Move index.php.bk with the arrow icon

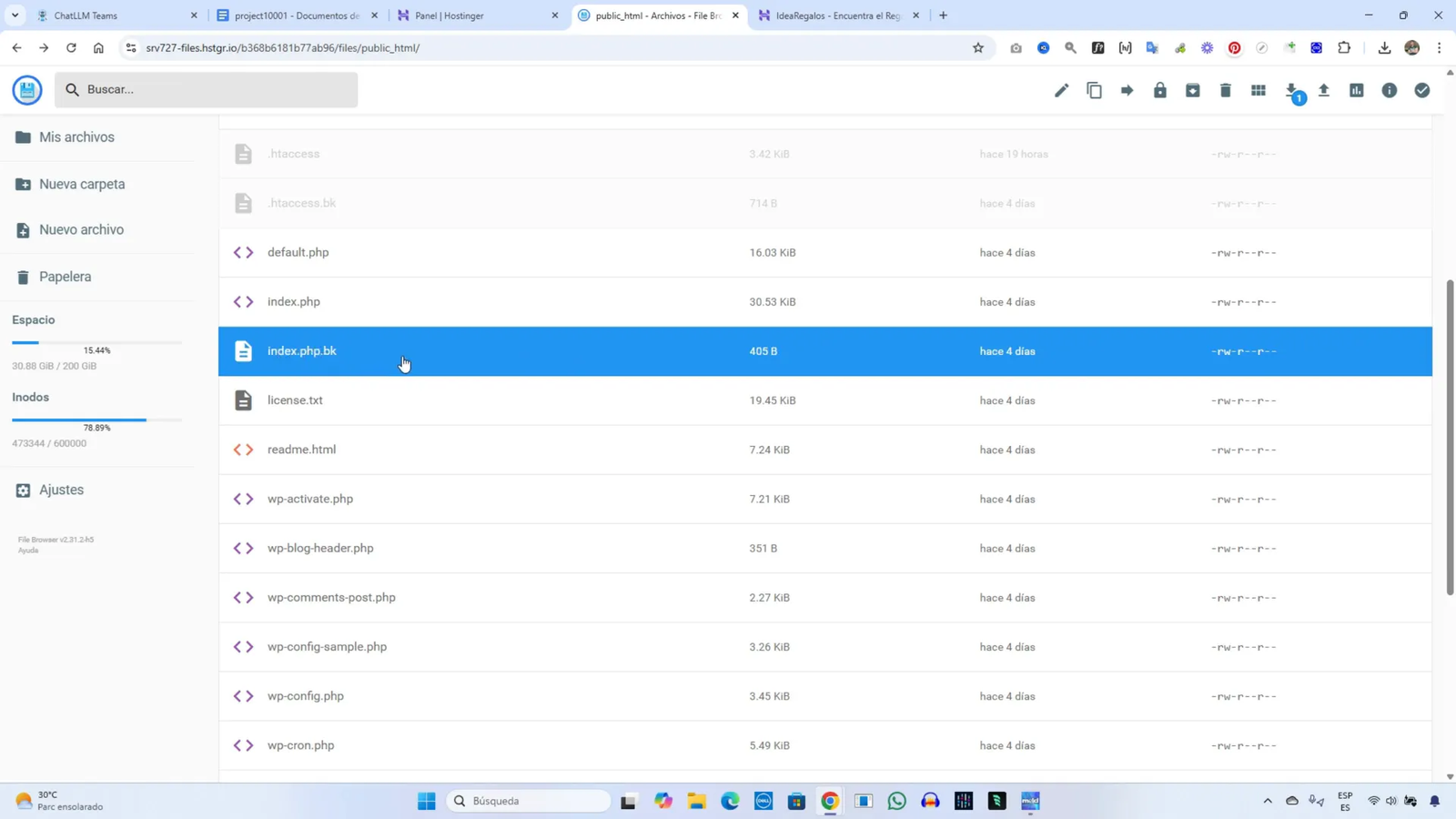[1127, 89]
